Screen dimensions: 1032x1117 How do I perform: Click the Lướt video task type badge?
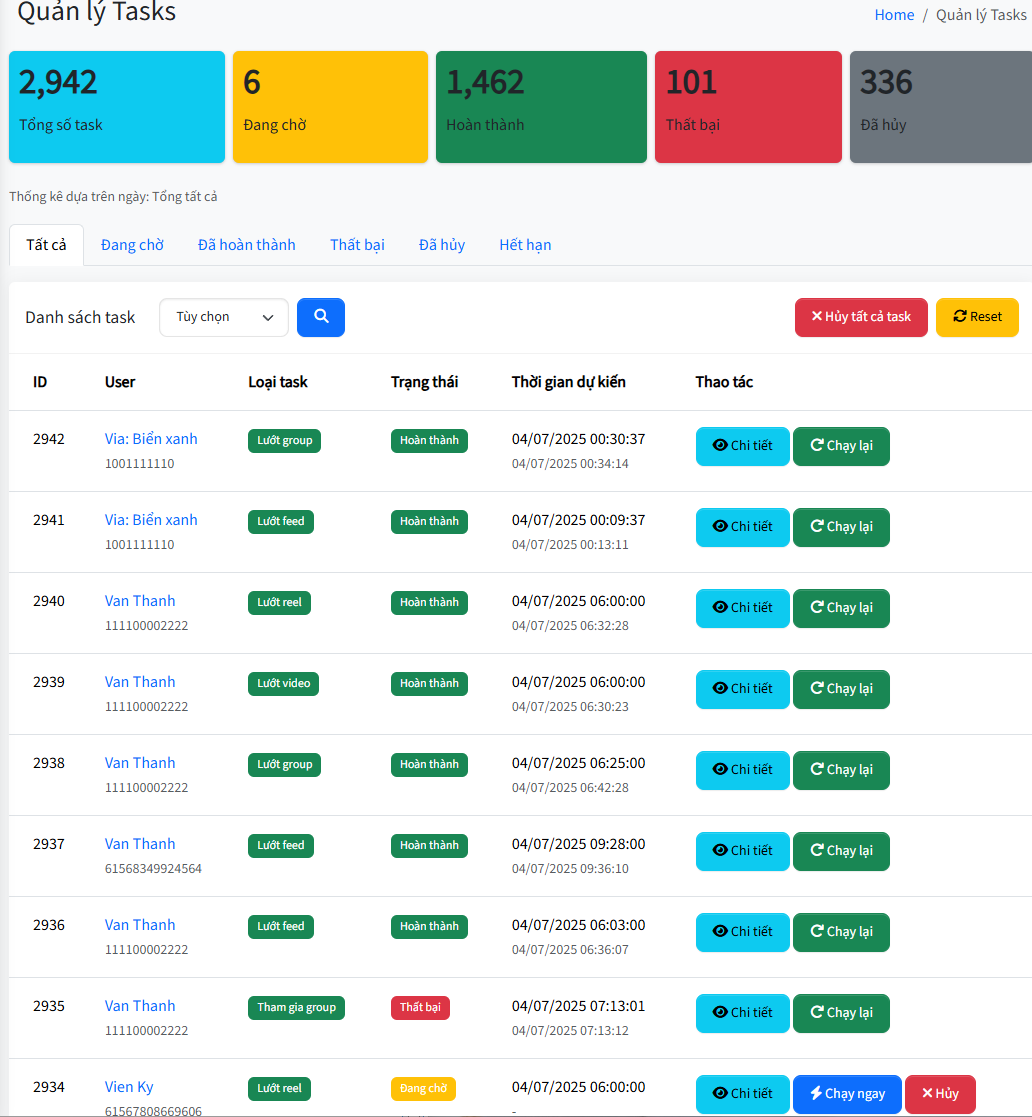[x=283, y=683]
